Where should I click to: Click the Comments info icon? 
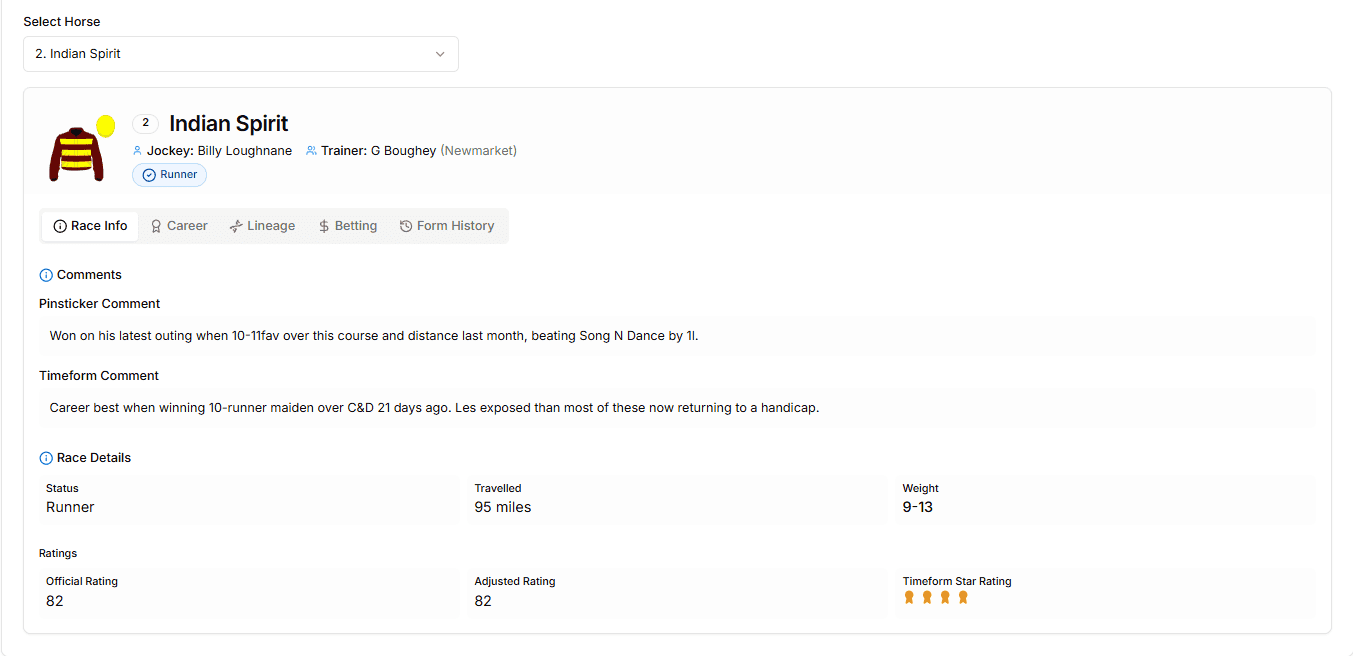tap(46, 275)
